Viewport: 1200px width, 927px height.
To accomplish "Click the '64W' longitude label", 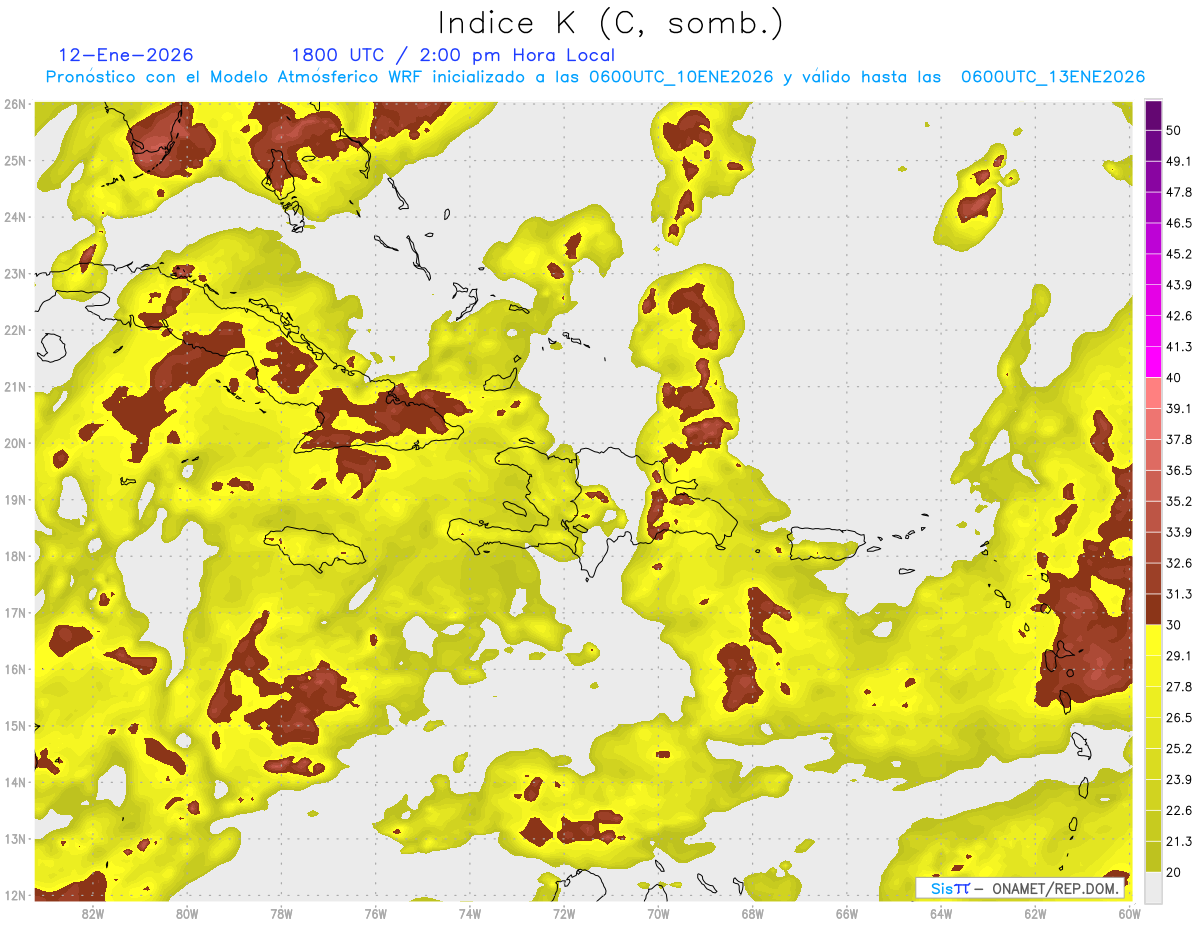I will click(940, 913).
